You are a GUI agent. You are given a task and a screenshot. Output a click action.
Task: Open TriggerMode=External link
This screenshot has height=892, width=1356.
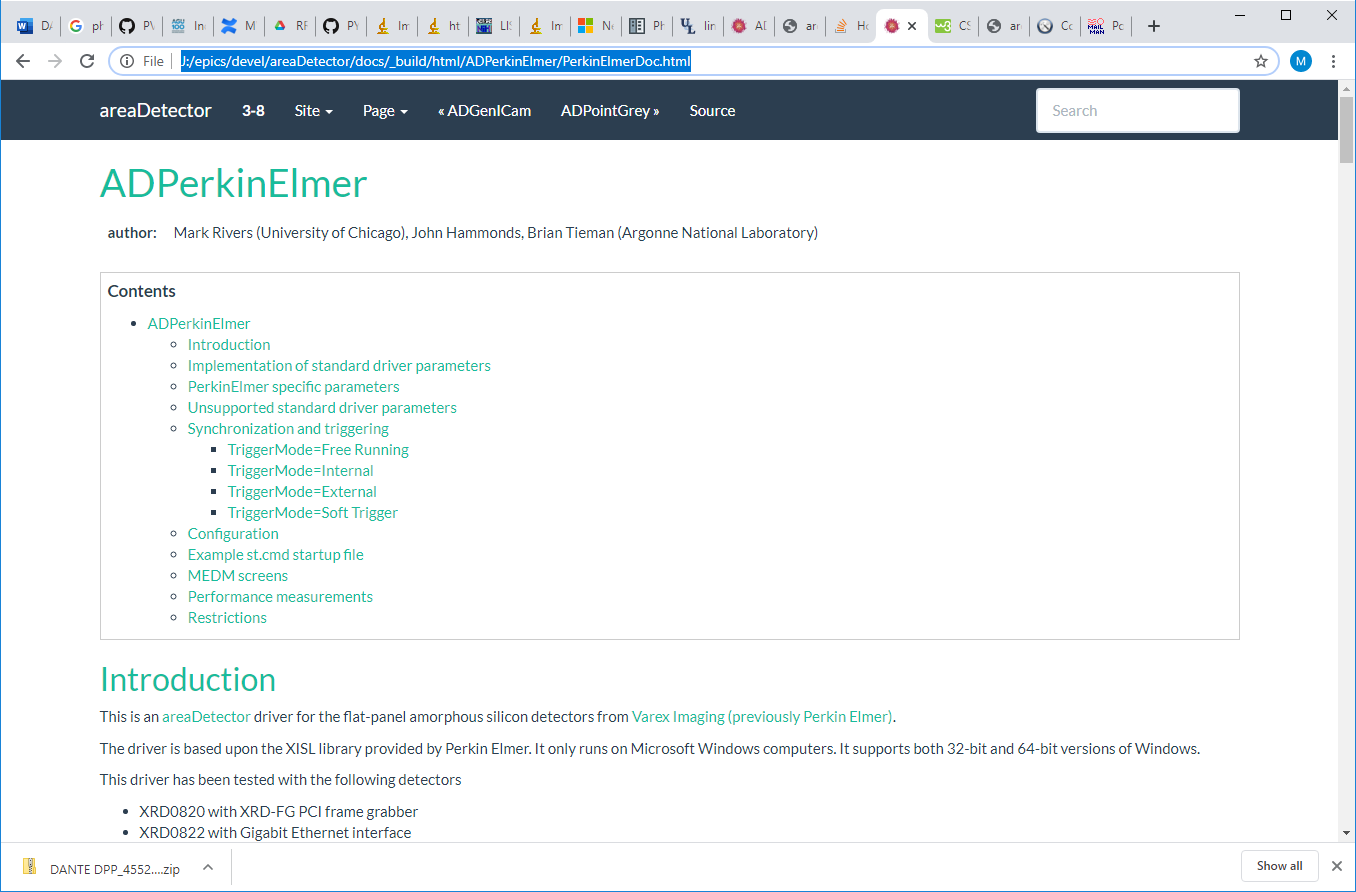click(x=302, y=492)
